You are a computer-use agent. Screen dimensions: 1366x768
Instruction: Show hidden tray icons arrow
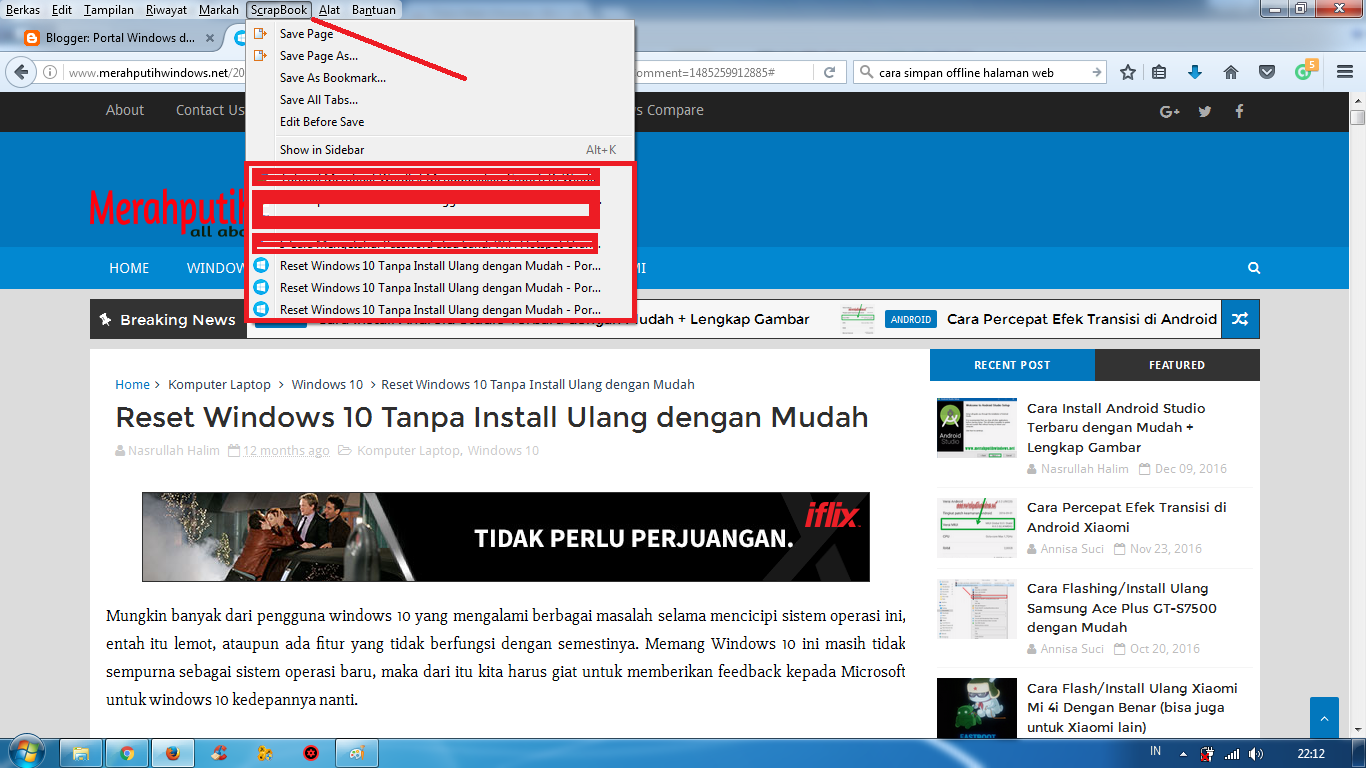click(1184, 753)
